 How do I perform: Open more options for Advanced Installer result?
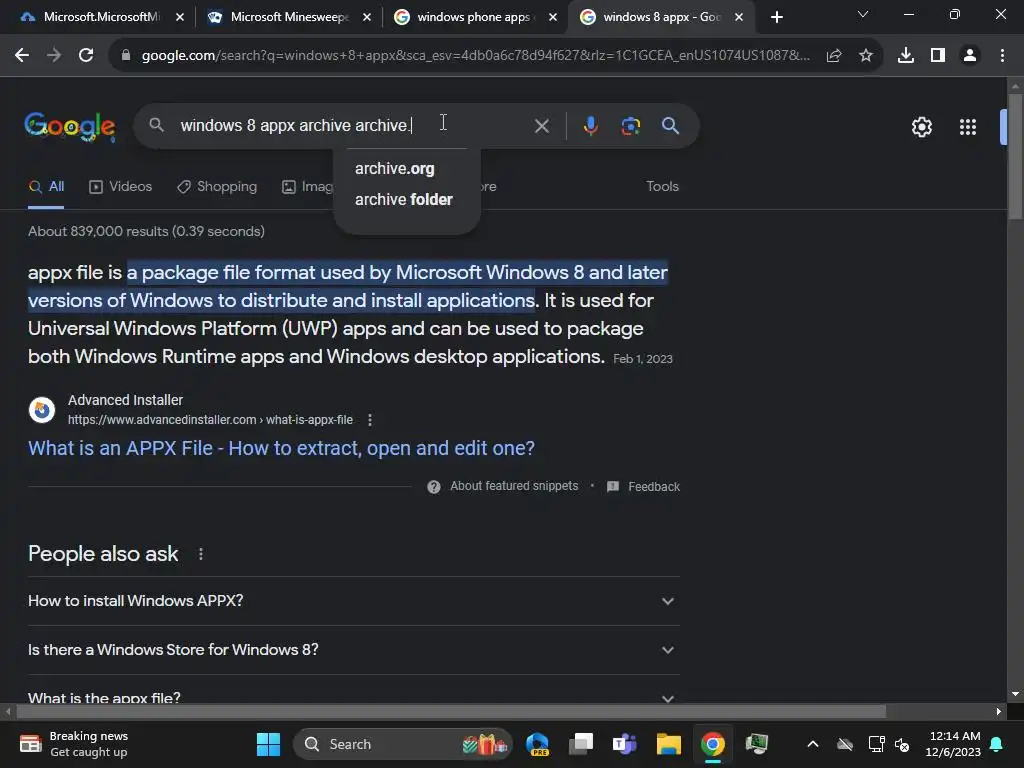tap(370, 420)
